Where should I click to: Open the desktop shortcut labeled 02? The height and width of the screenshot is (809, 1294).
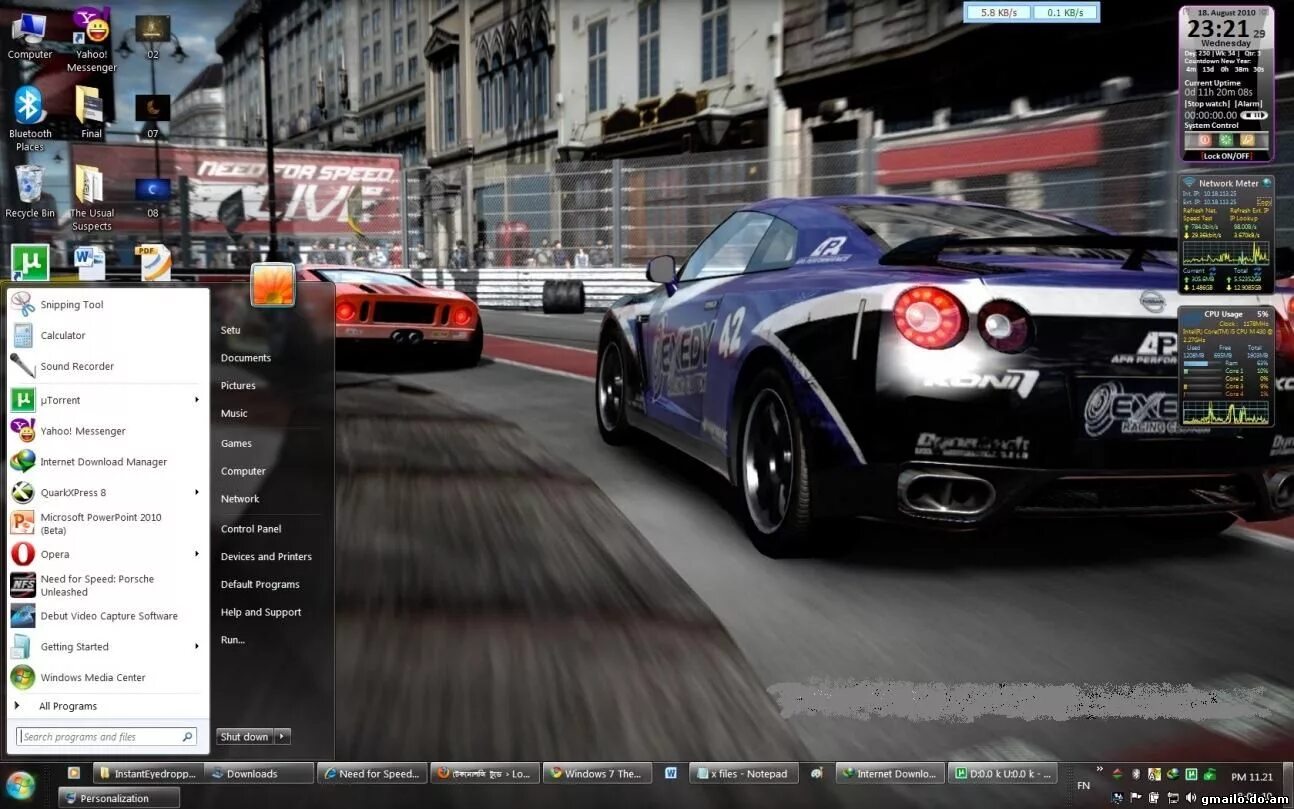pyautogui.click(x=152, y=37)
